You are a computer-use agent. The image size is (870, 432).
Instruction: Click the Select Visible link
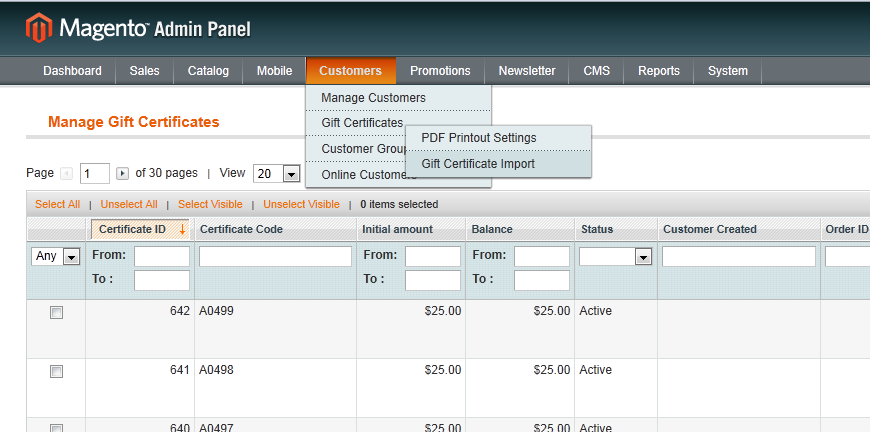point(210,204)
